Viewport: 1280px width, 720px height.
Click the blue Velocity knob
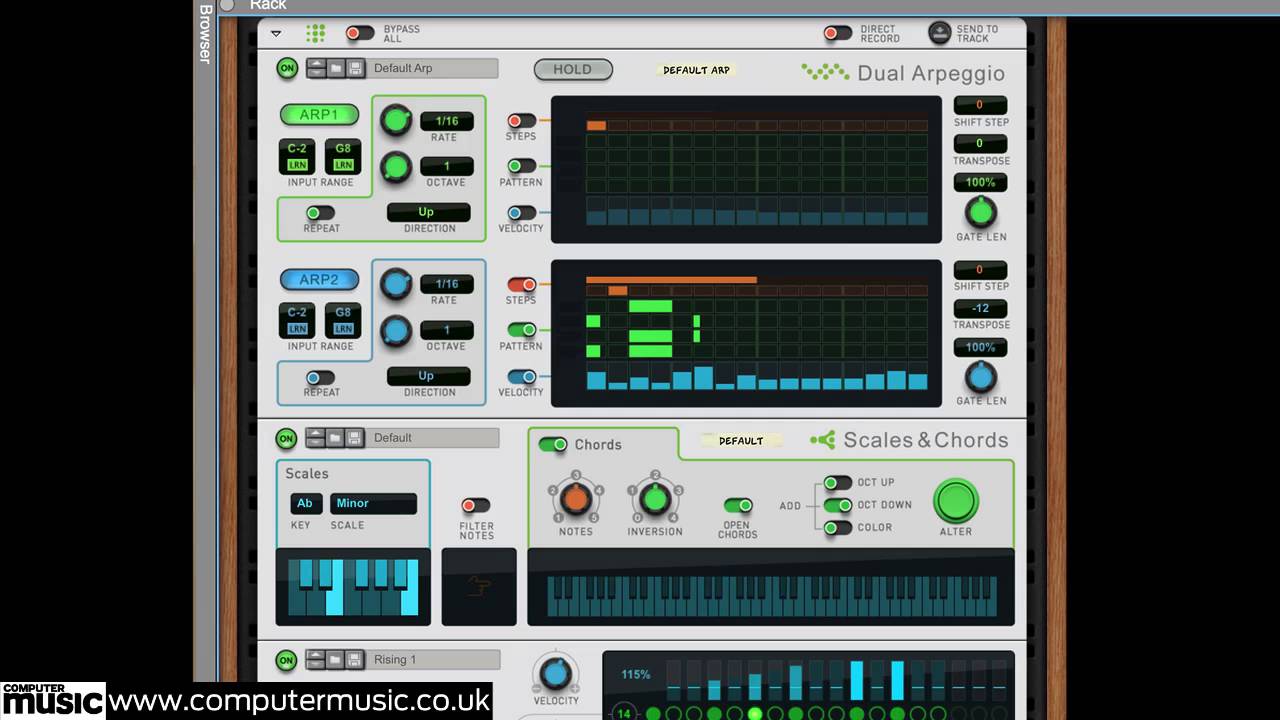click(x=555, y=673)
